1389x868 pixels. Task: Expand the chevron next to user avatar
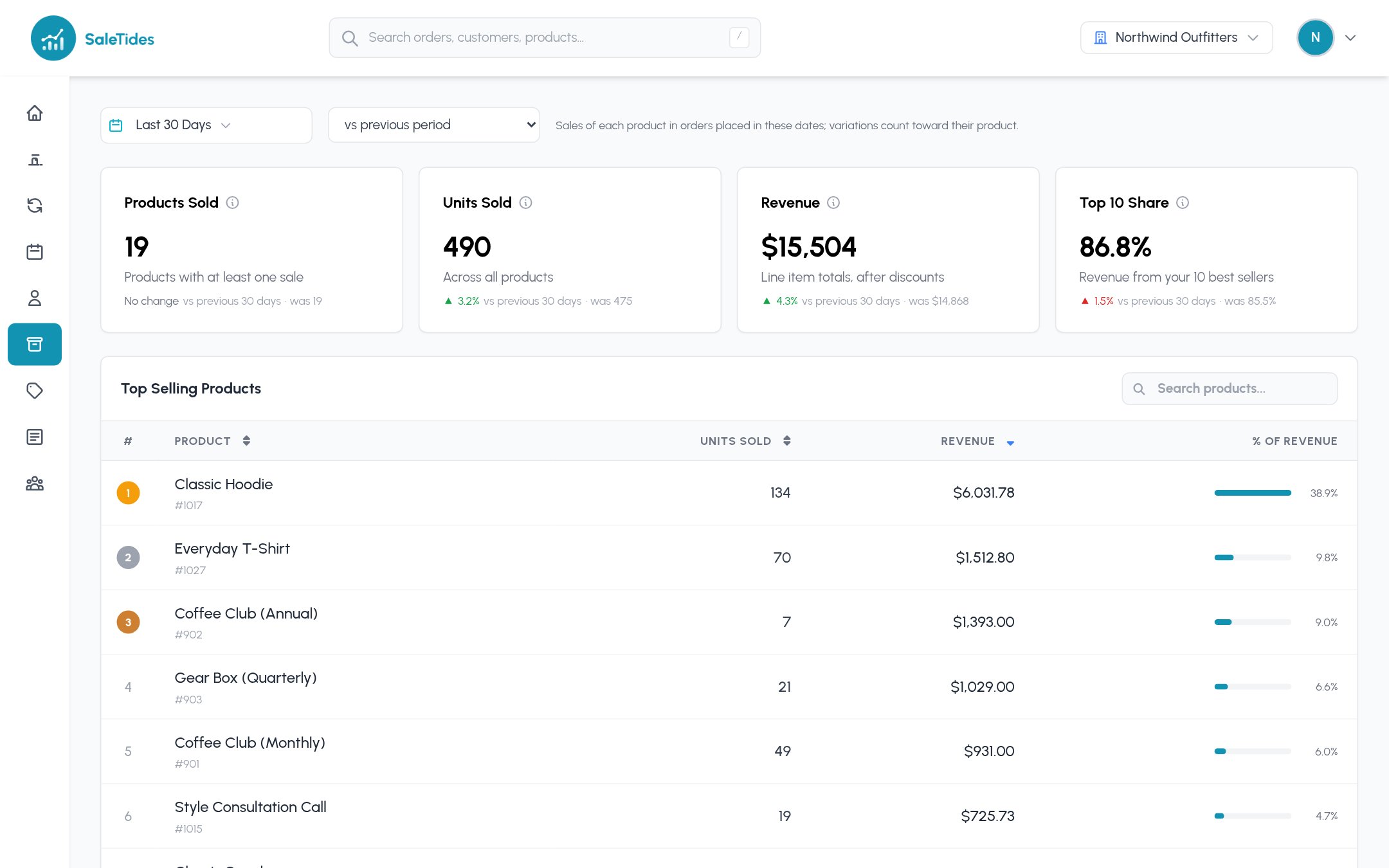coord(1350,38)
